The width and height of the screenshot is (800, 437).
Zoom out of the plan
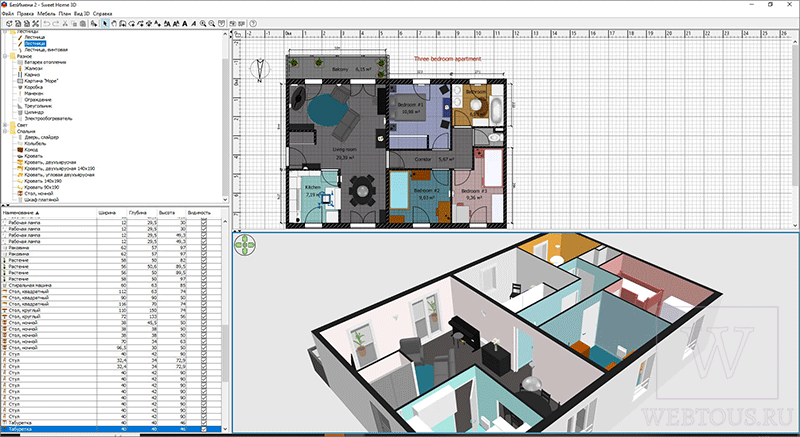click(x=212, y=23)
